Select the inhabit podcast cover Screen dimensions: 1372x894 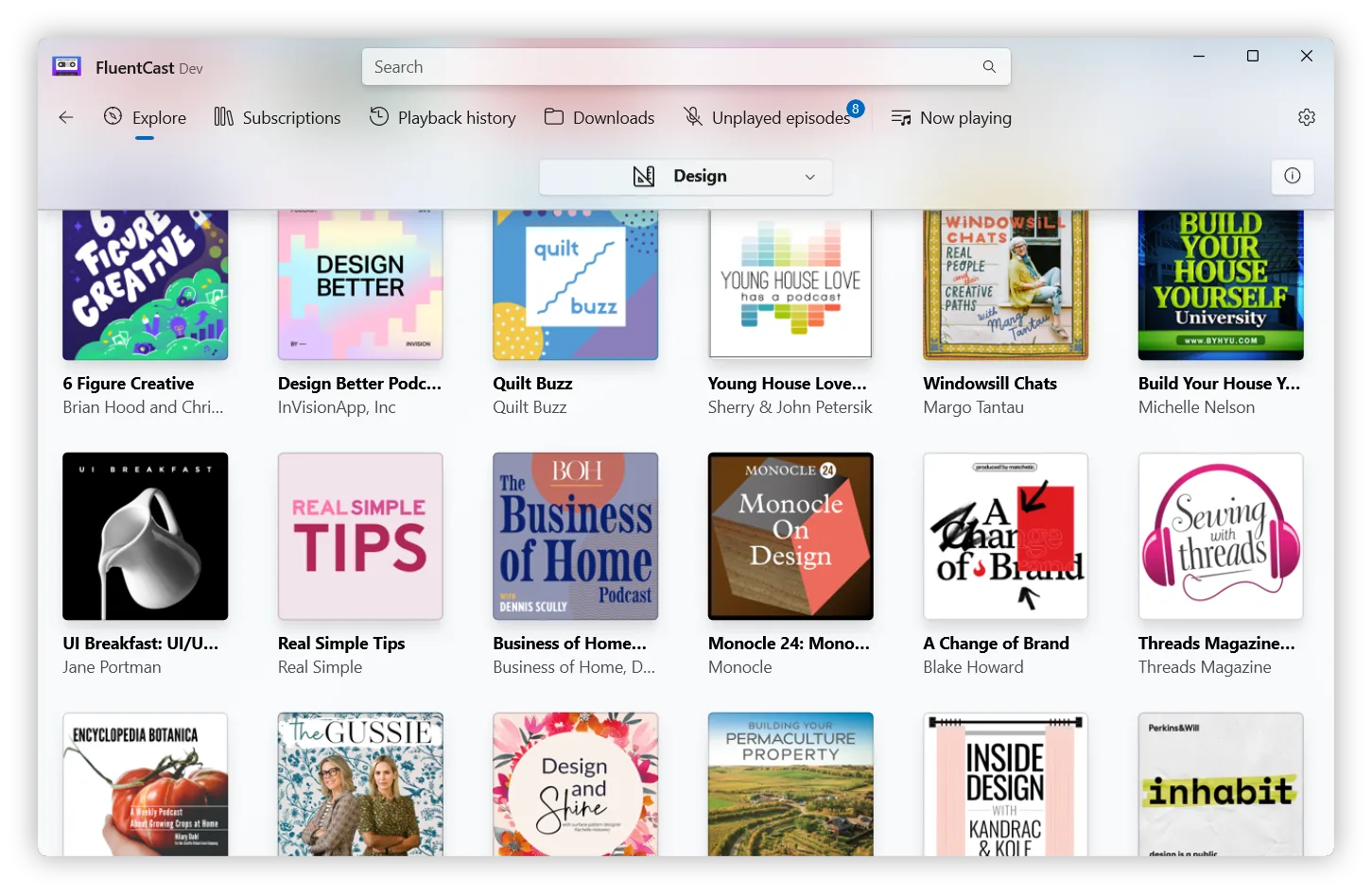1221,784
